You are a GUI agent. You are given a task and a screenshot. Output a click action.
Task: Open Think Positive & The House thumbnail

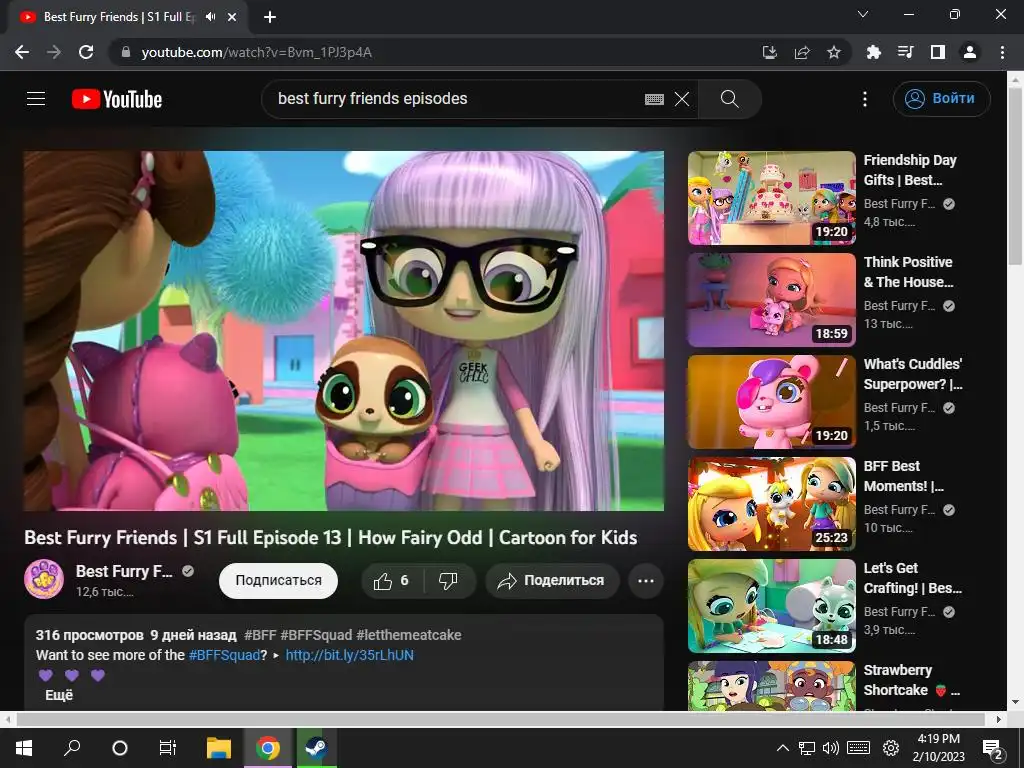click(771, 300)
